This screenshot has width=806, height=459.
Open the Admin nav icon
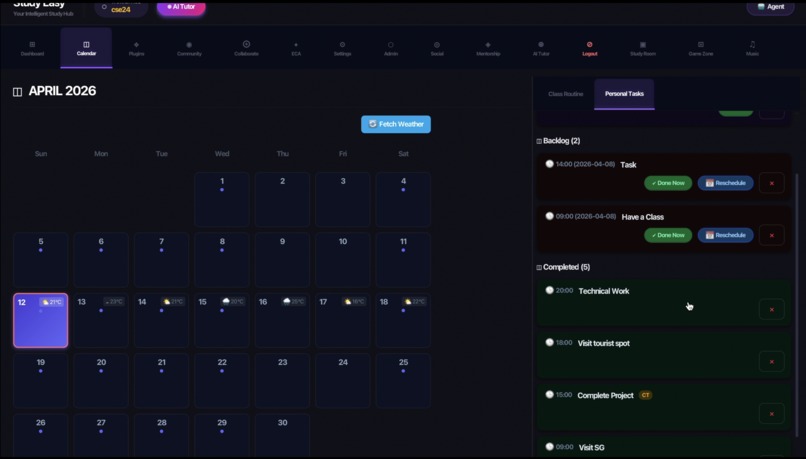pyautogui.click(x=391, y=45)
